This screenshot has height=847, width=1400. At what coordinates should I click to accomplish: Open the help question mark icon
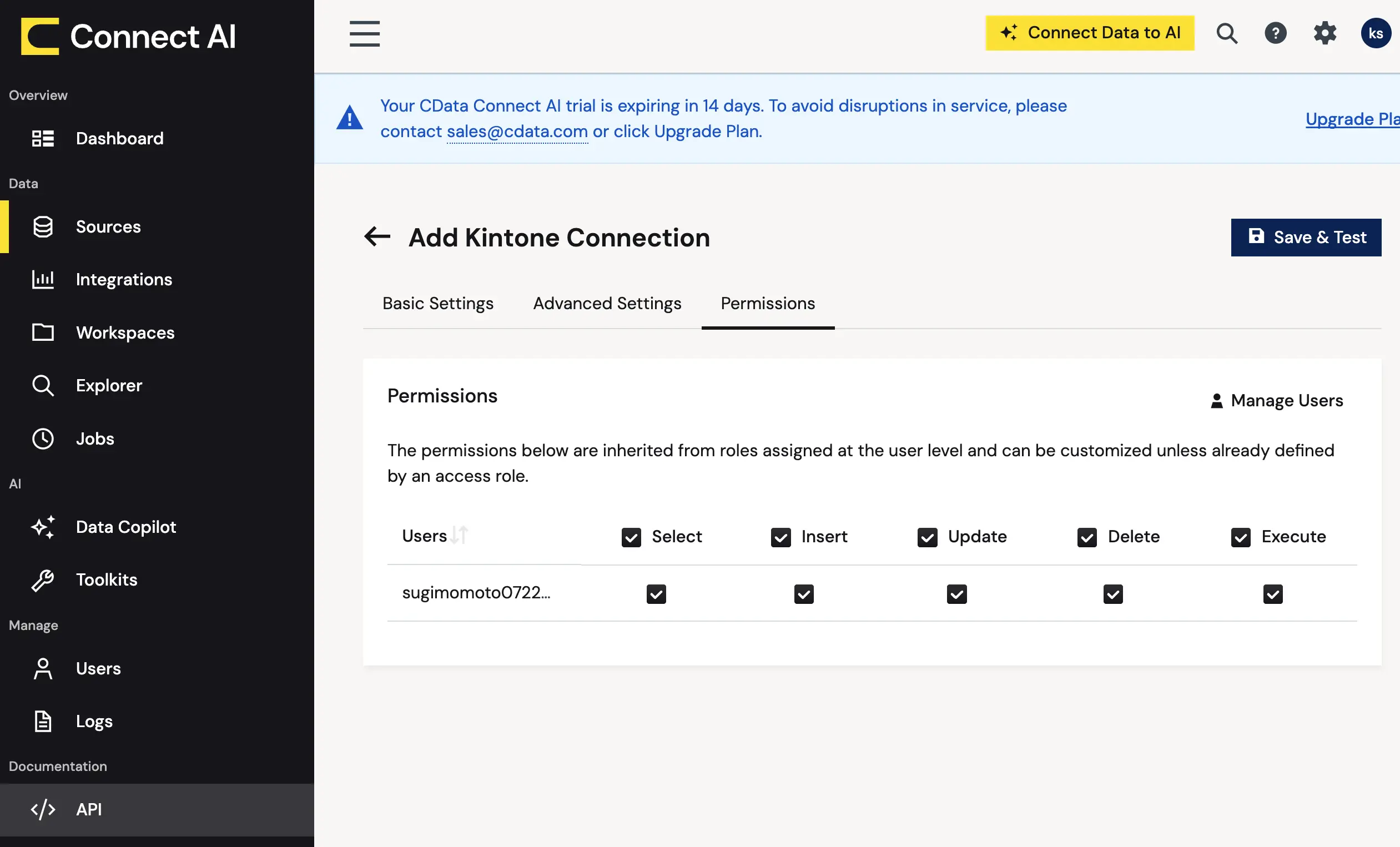pos(1276,33)
